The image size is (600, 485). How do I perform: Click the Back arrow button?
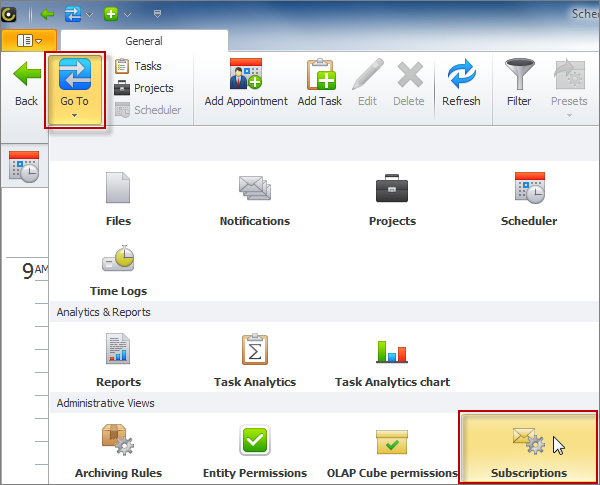(26, 84)
